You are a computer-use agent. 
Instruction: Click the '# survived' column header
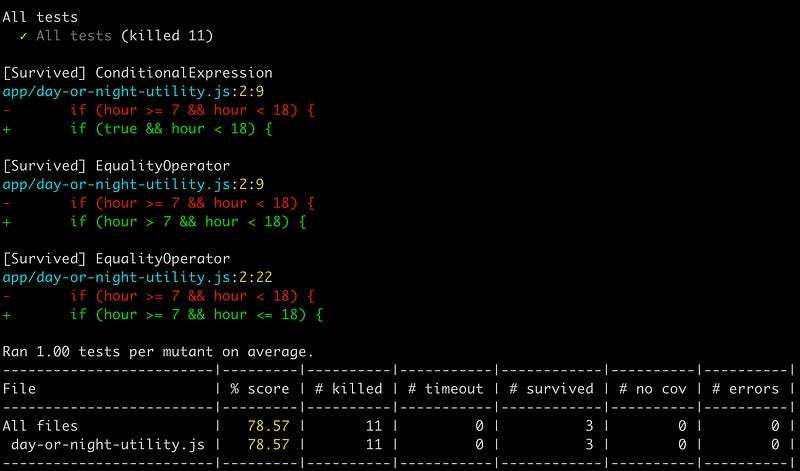coord(552,389)
